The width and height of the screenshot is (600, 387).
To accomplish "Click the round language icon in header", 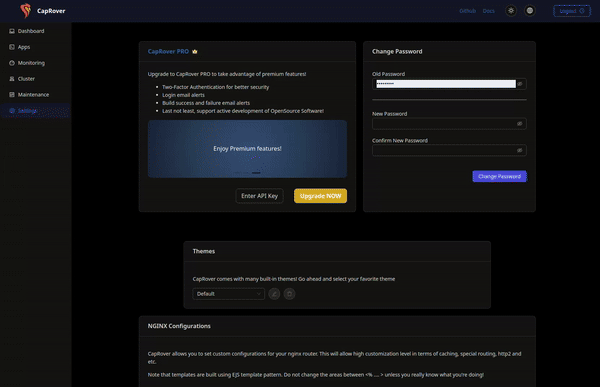I will point(530,11).
